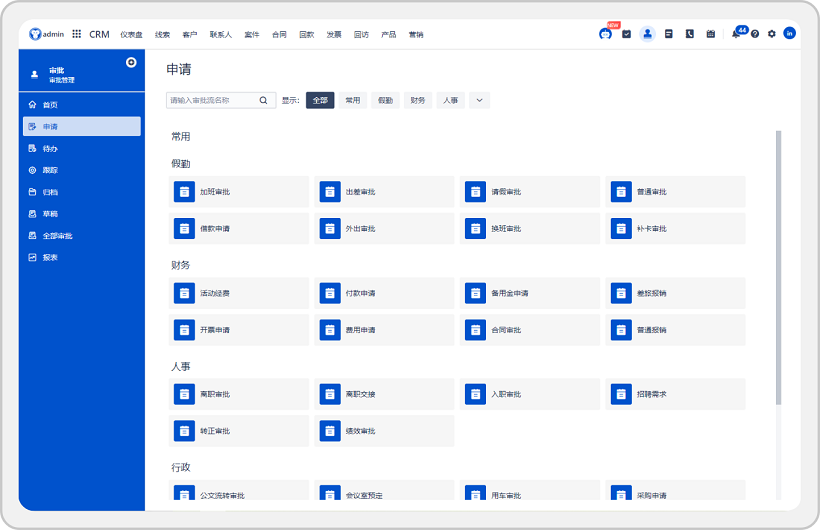This screenshot has height=530, width=820.
Task: Click the approval name search input field
Action: [x=212, y=100]
